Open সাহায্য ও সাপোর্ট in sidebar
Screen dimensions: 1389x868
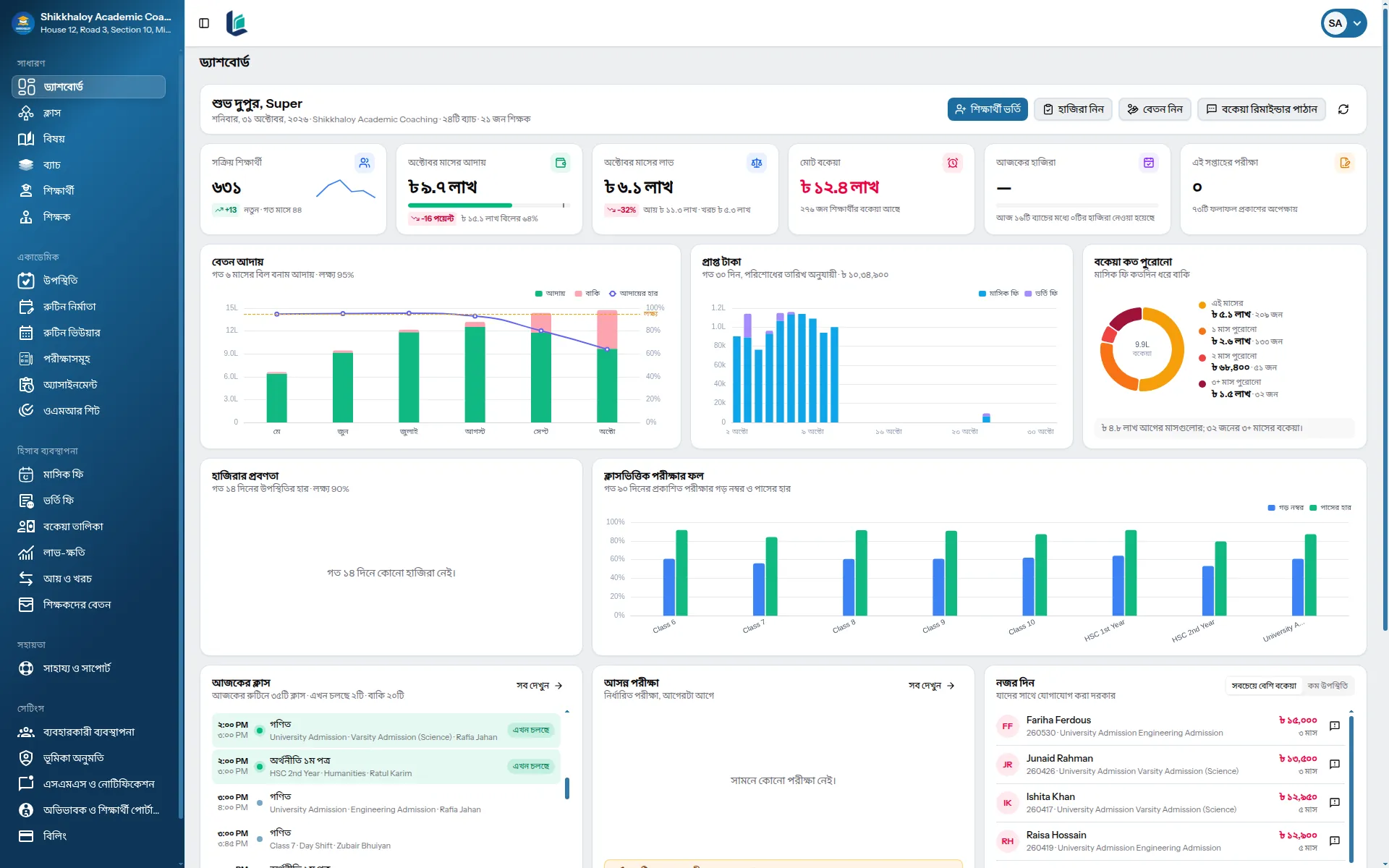coord(88,668)
